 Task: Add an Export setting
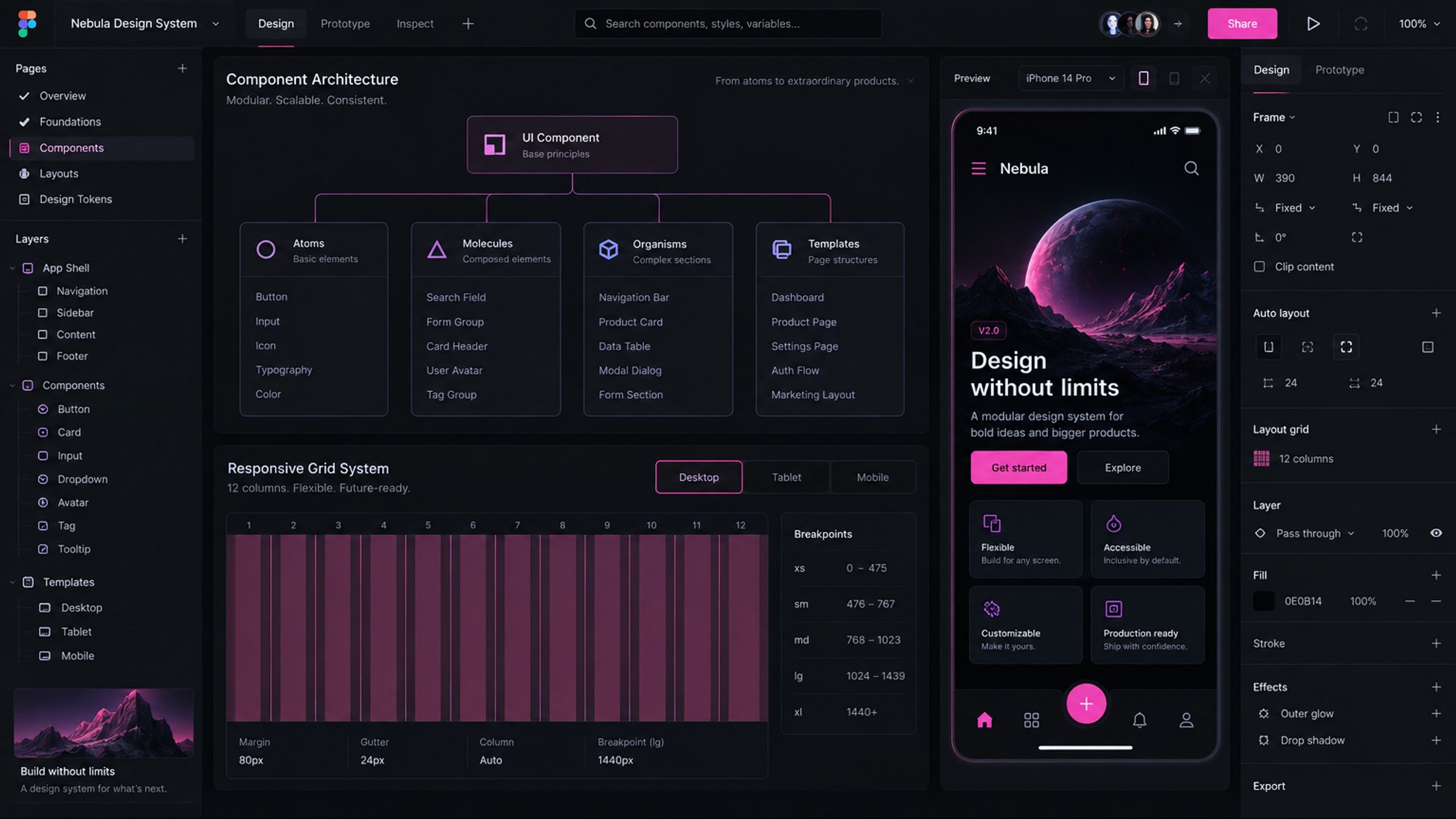(1436, 785)
